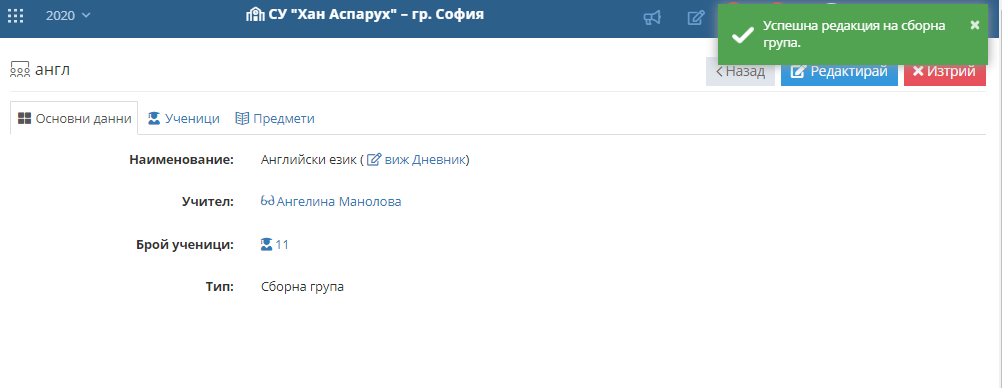Dismiss the green success notification
The height and width of the screenshot is (388, 1002).
(x=975, y=25)
